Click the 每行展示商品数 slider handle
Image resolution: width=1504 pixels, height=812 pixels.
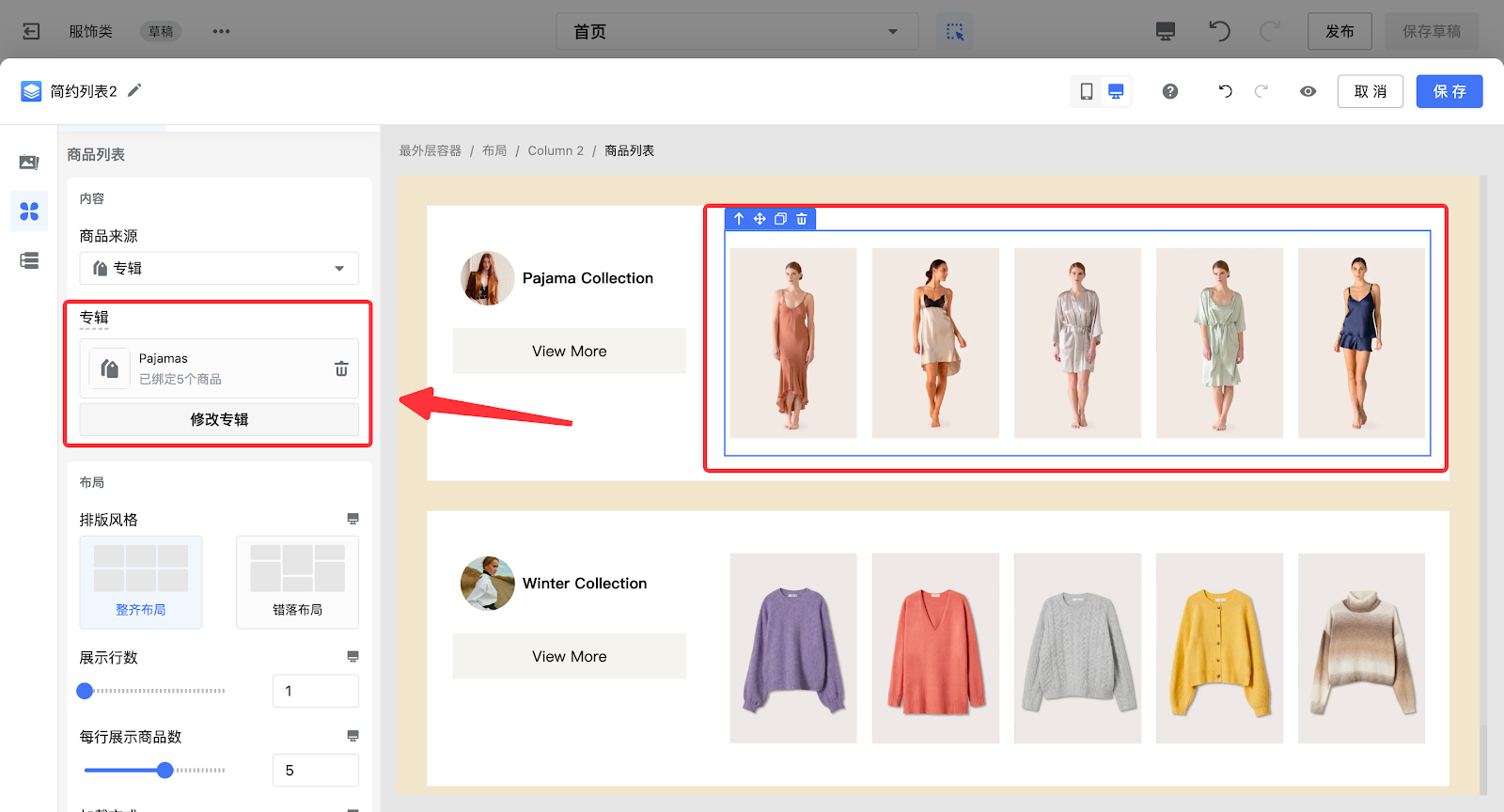pos(165,771)
